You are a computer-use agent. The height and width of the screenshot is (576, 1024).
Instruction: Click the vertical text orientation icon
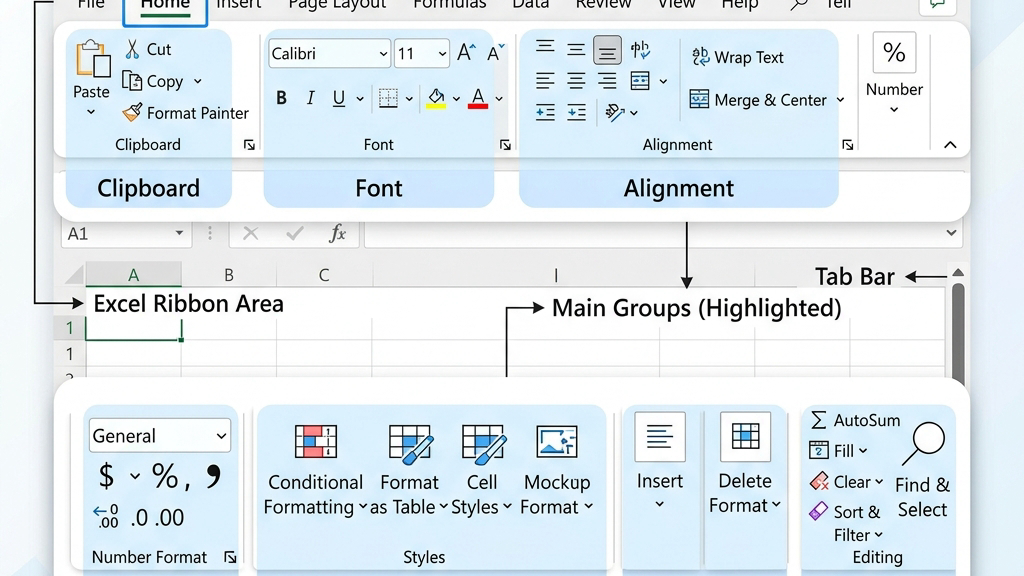tap(640, 49)
